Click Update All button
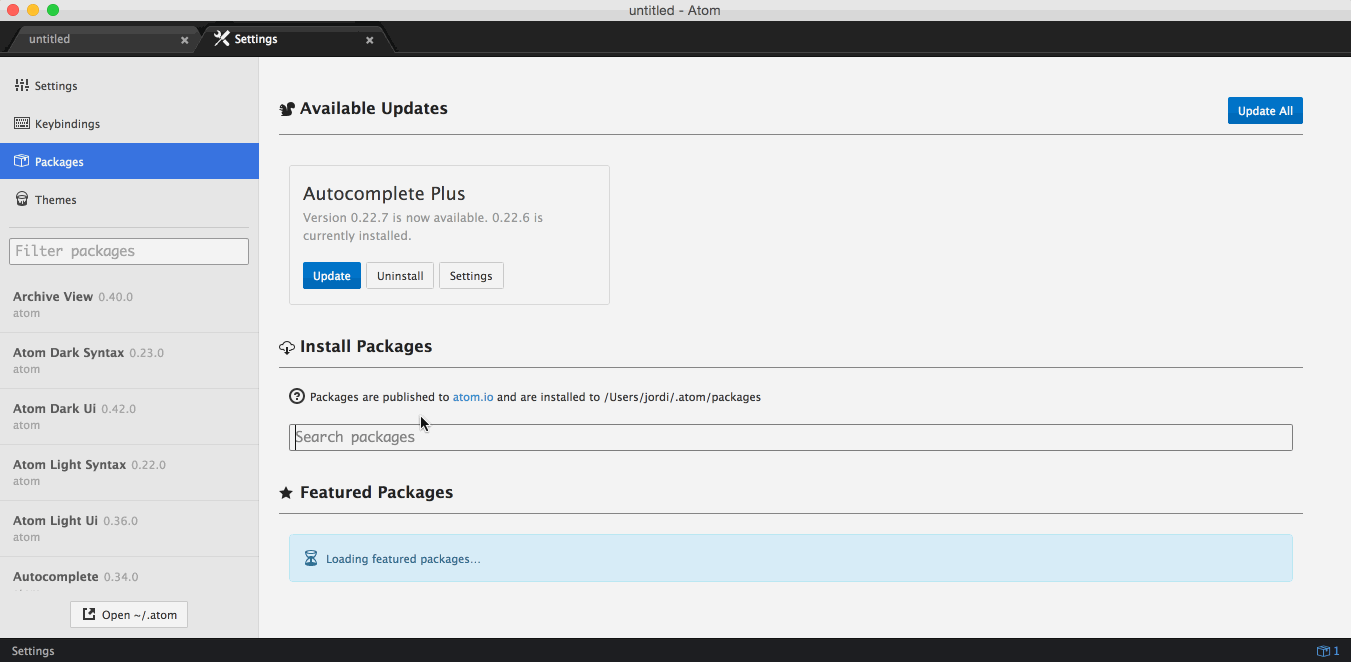Viewport: 1351px width, 662px height. 1265,111
